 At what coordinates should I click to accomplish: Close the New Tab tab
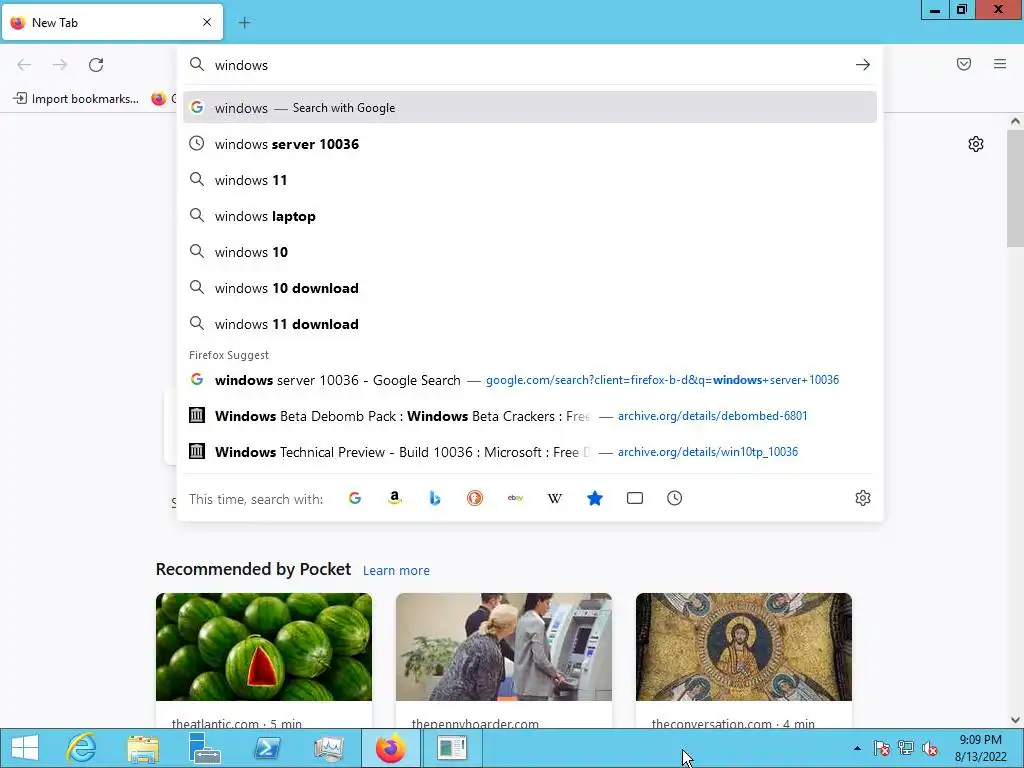(x=207, y=22)
